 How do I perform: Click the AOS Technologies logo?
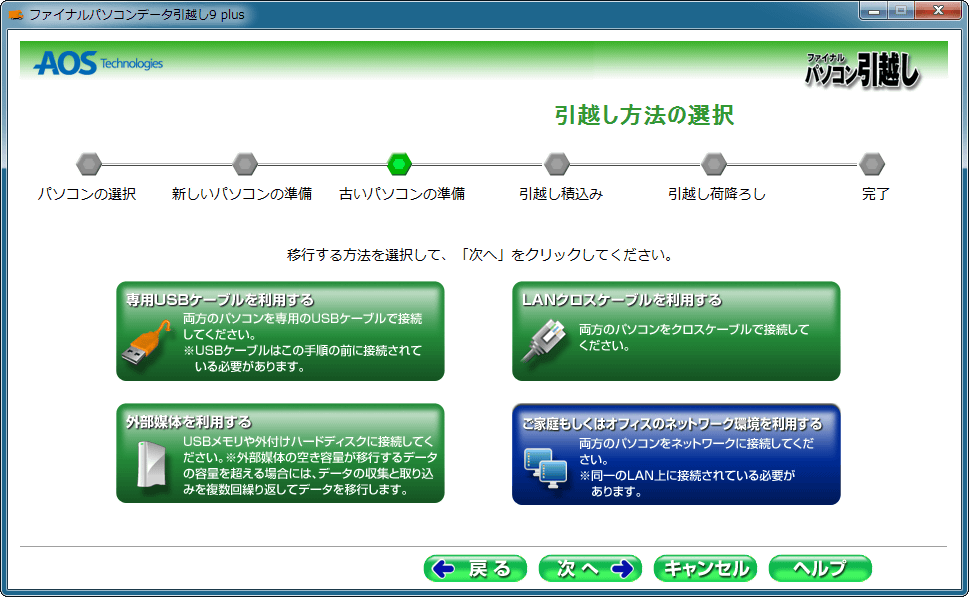tap(98, 63)
